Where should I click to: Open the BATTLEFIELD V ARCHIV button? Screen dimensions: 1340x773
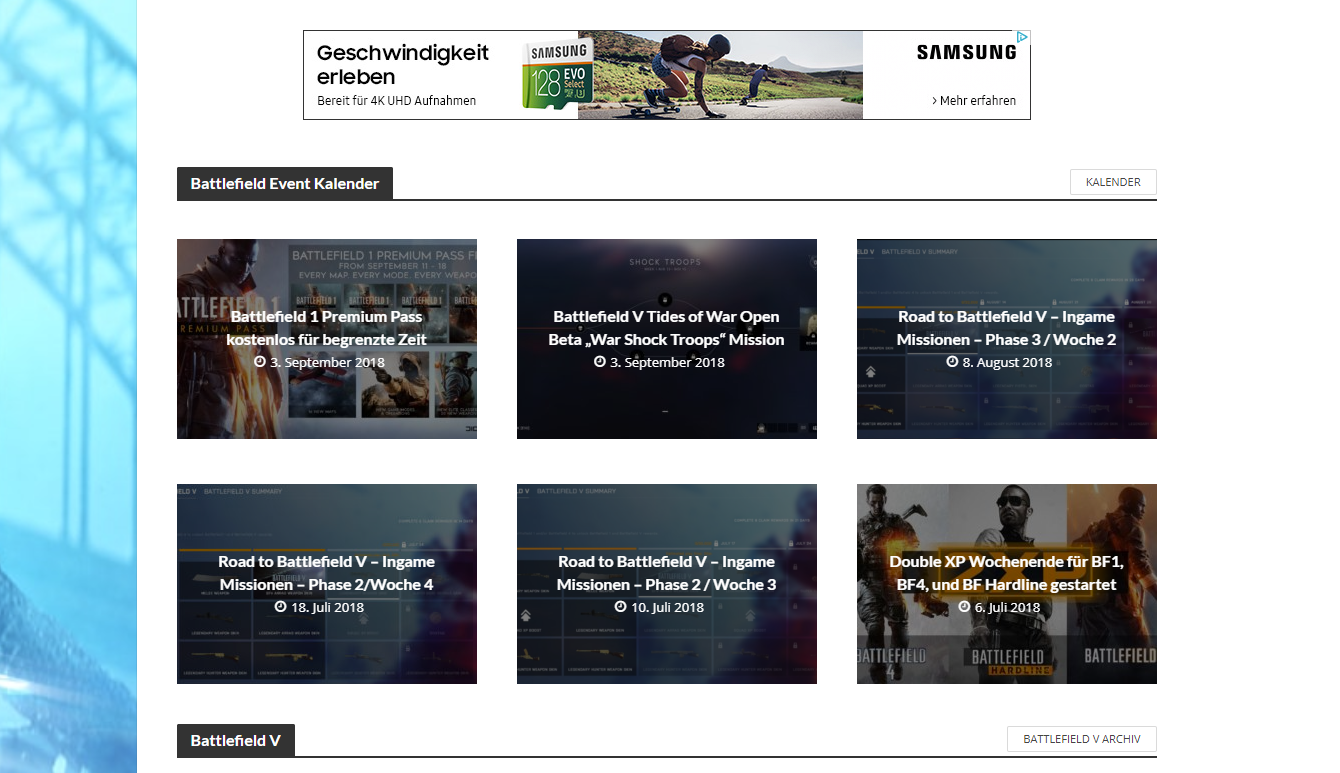(x=1081, y=739)
